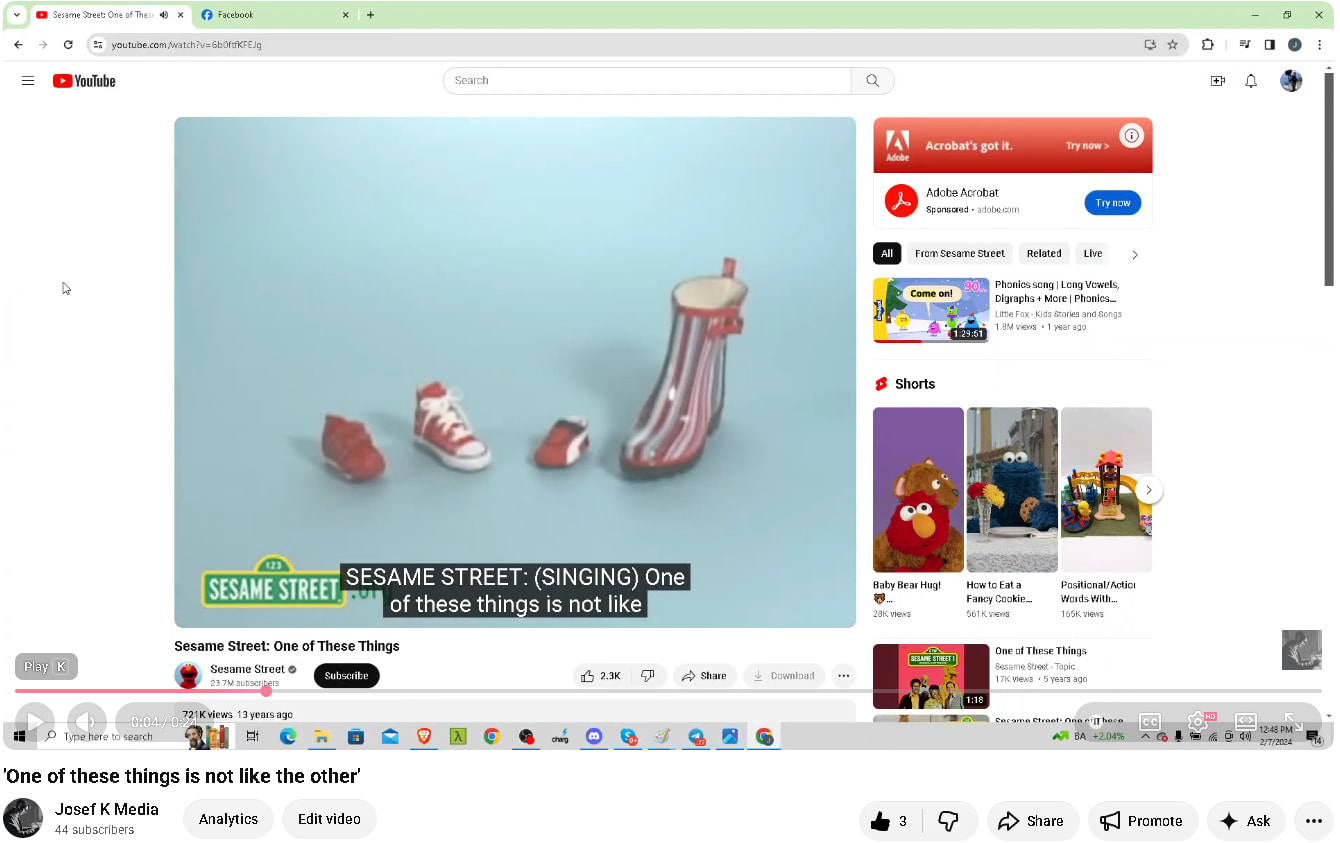
Task: Go back with the browser back arrow
Action: 18,44
